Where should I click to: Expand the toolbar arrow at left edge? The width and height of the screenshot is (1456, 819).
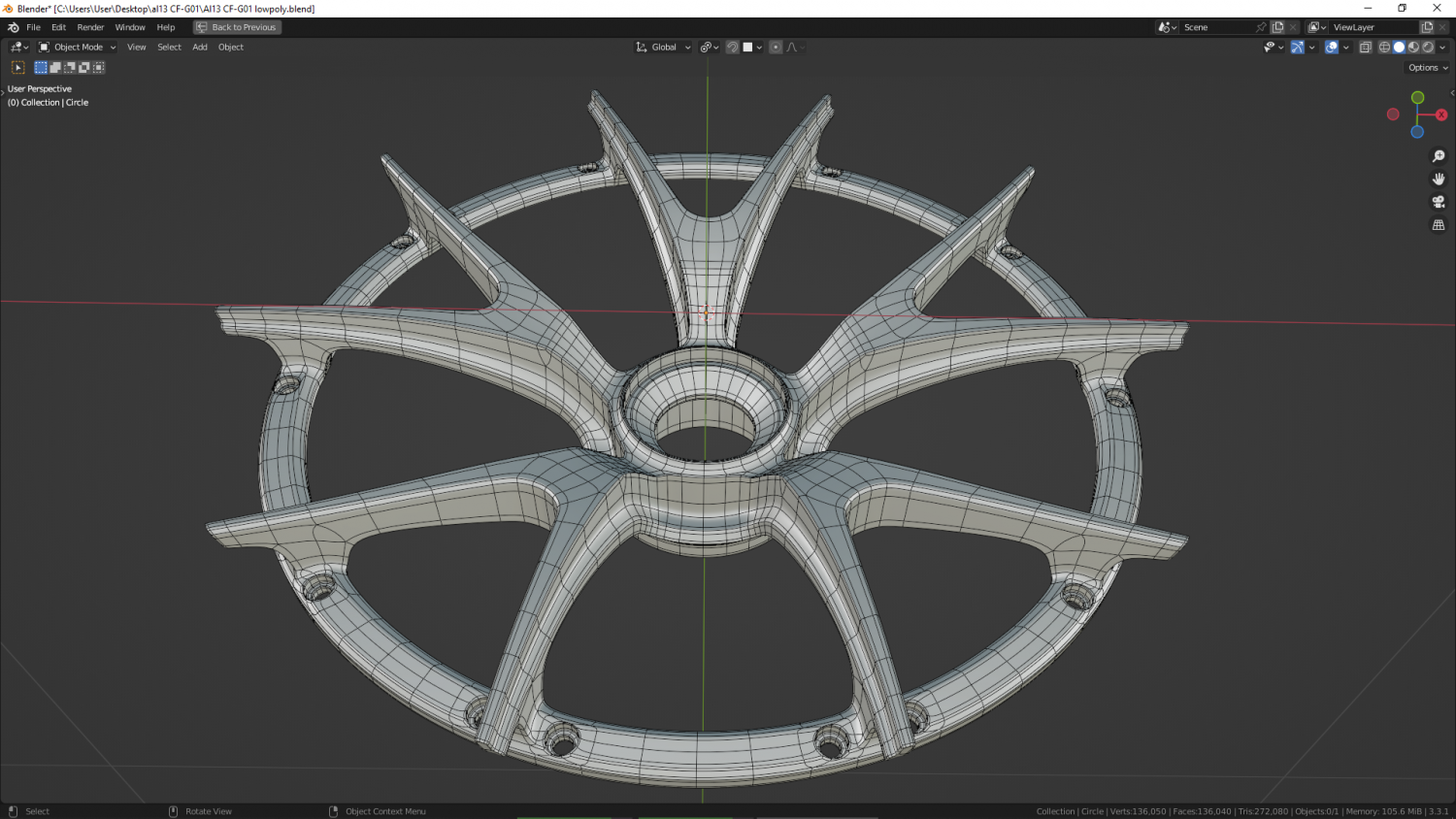[x=3, y=91]
